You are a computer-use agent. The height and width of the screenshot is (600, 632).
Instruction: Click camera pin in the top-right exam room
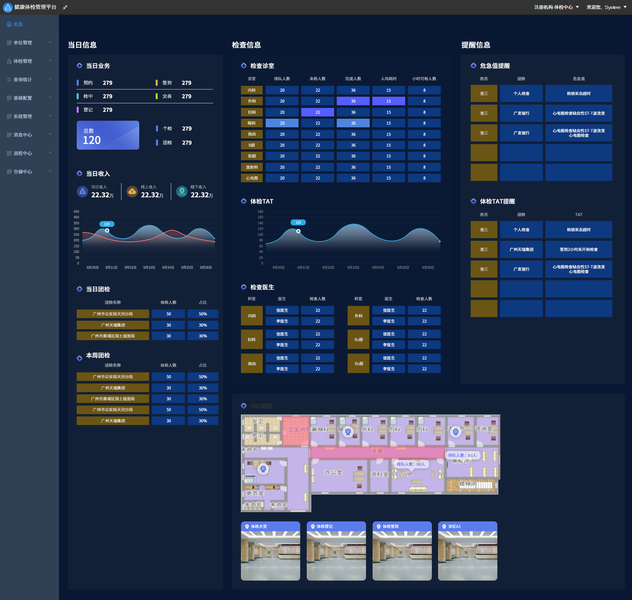click(x=455, y=432)
